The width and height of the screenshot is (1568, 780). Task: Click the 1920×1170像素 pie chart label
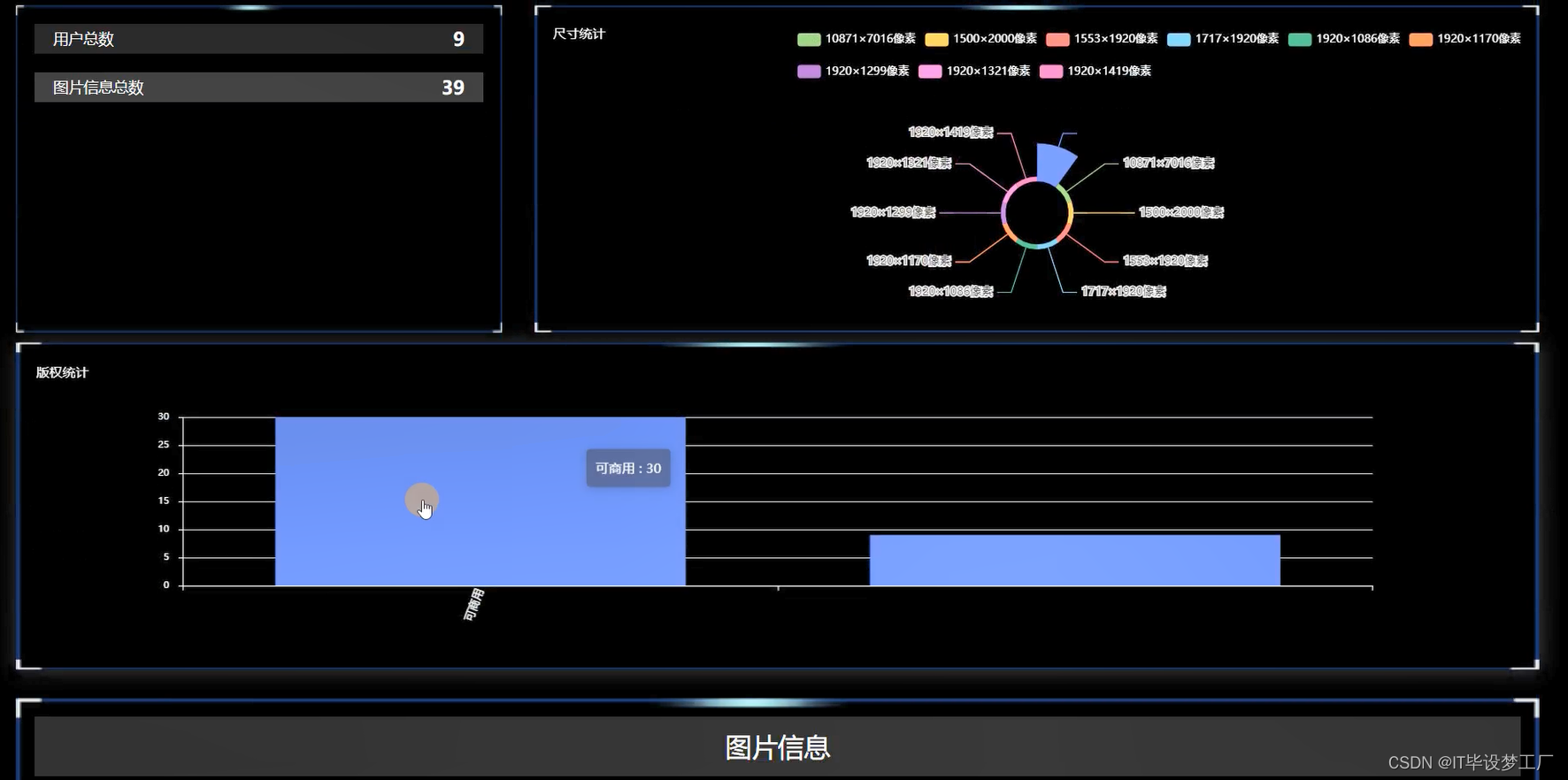(909, 261)
